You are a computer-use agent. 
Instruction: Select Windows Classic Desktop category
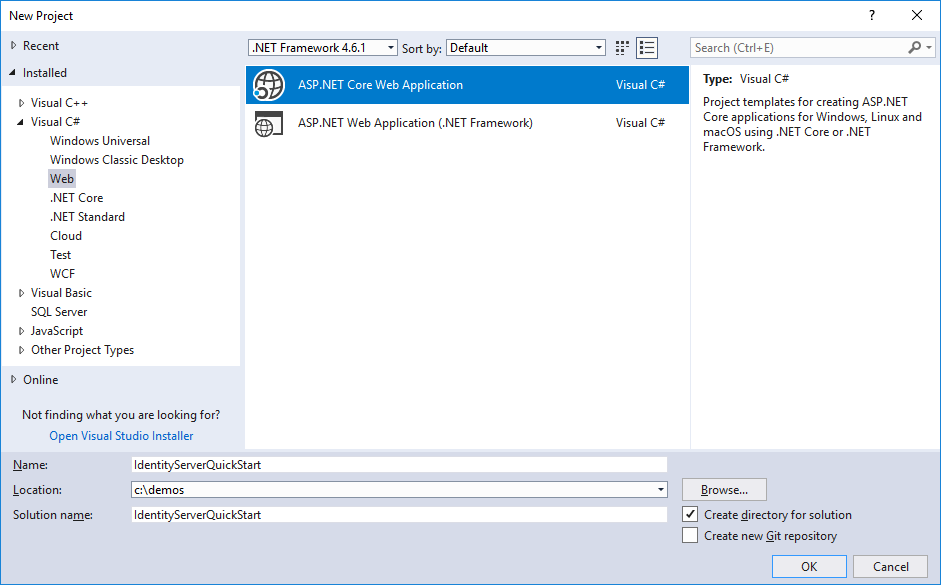pyautogui.click(x=116, y=160)
